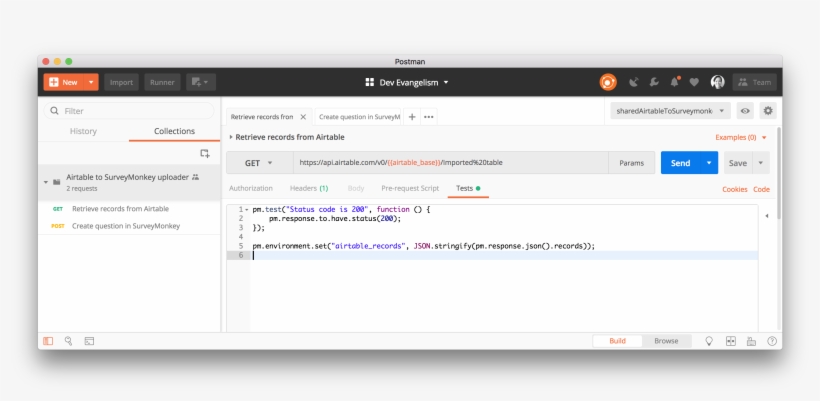
Task: Click the New button
Action: click(x=63, y=82)
